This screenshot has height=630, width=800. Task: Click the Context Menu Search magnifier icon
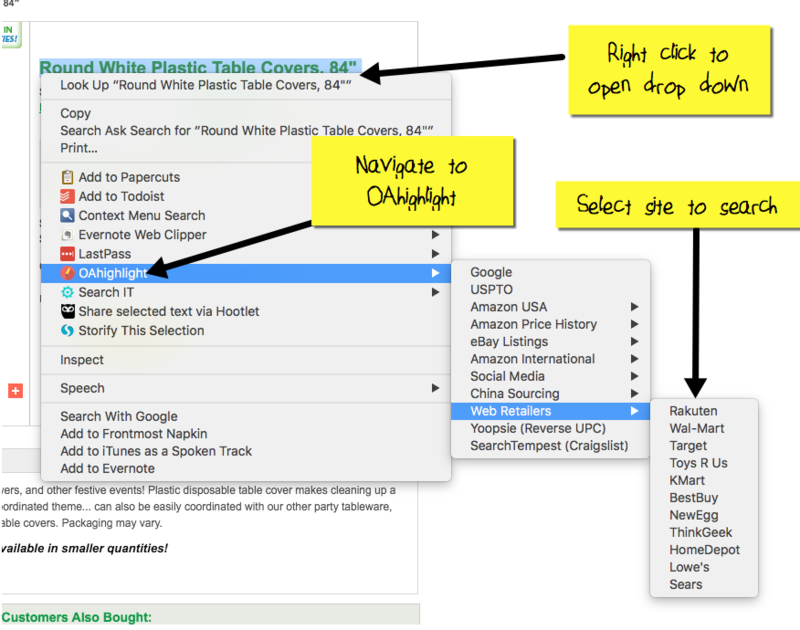(x=67, y=215)
